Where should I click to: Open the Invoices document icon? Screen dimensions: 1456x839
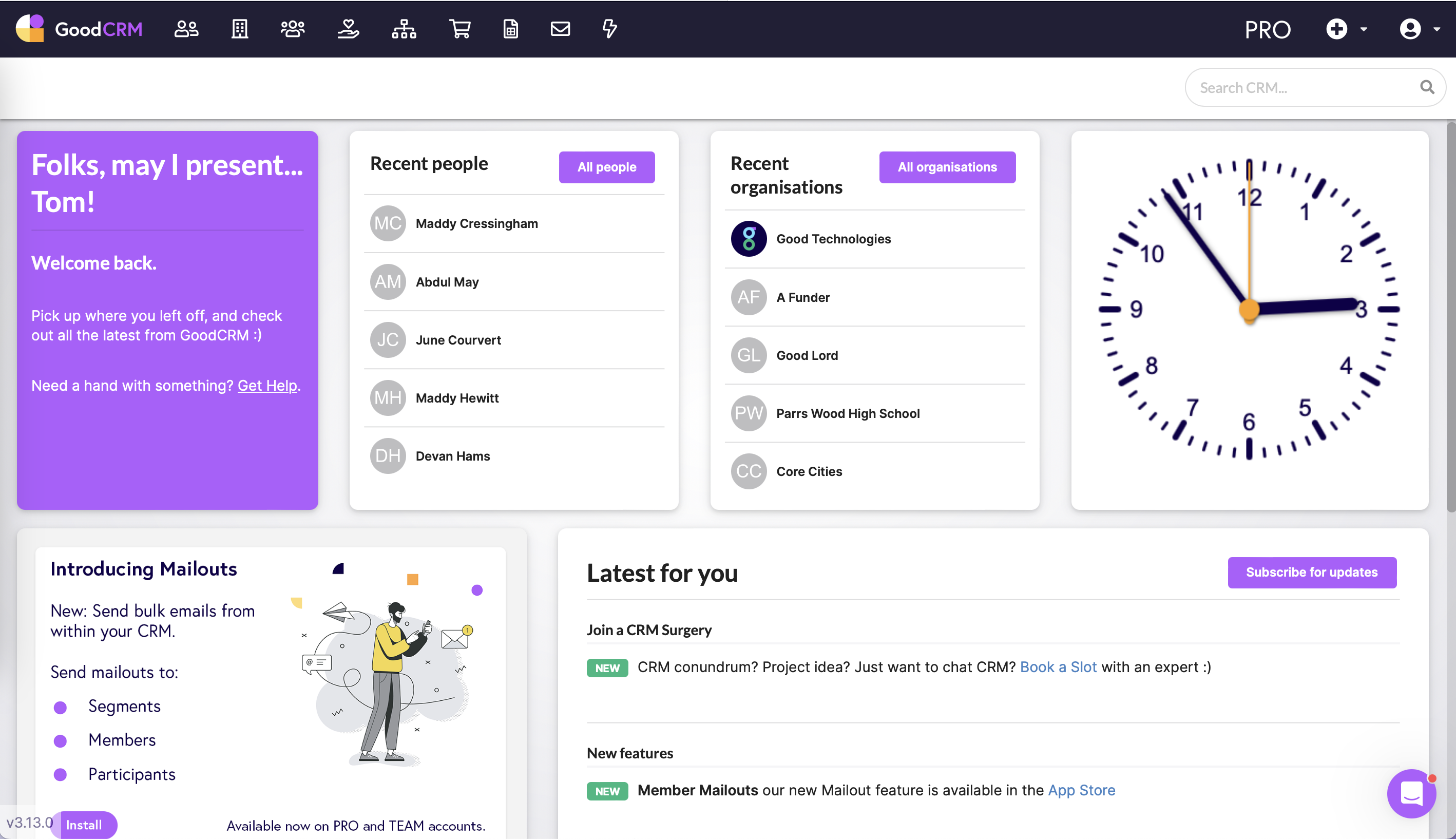[510, 29]
